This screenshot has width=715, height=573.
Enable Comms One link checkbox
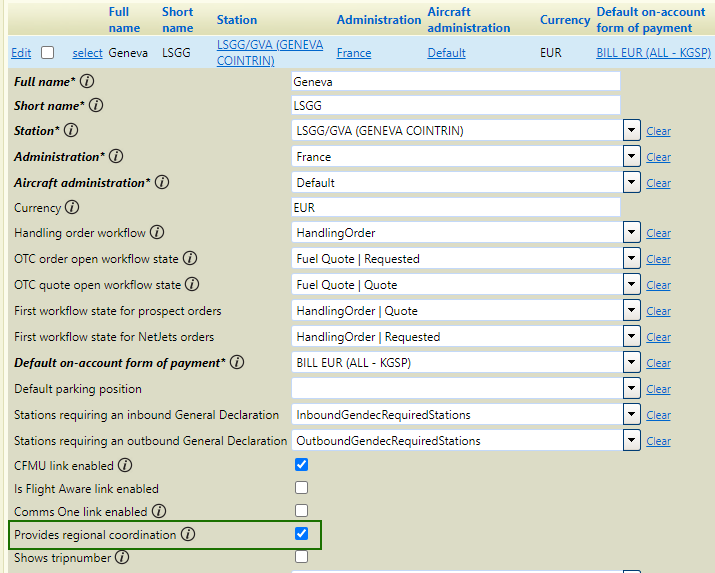pyautogui.click(x=301, y=511)
